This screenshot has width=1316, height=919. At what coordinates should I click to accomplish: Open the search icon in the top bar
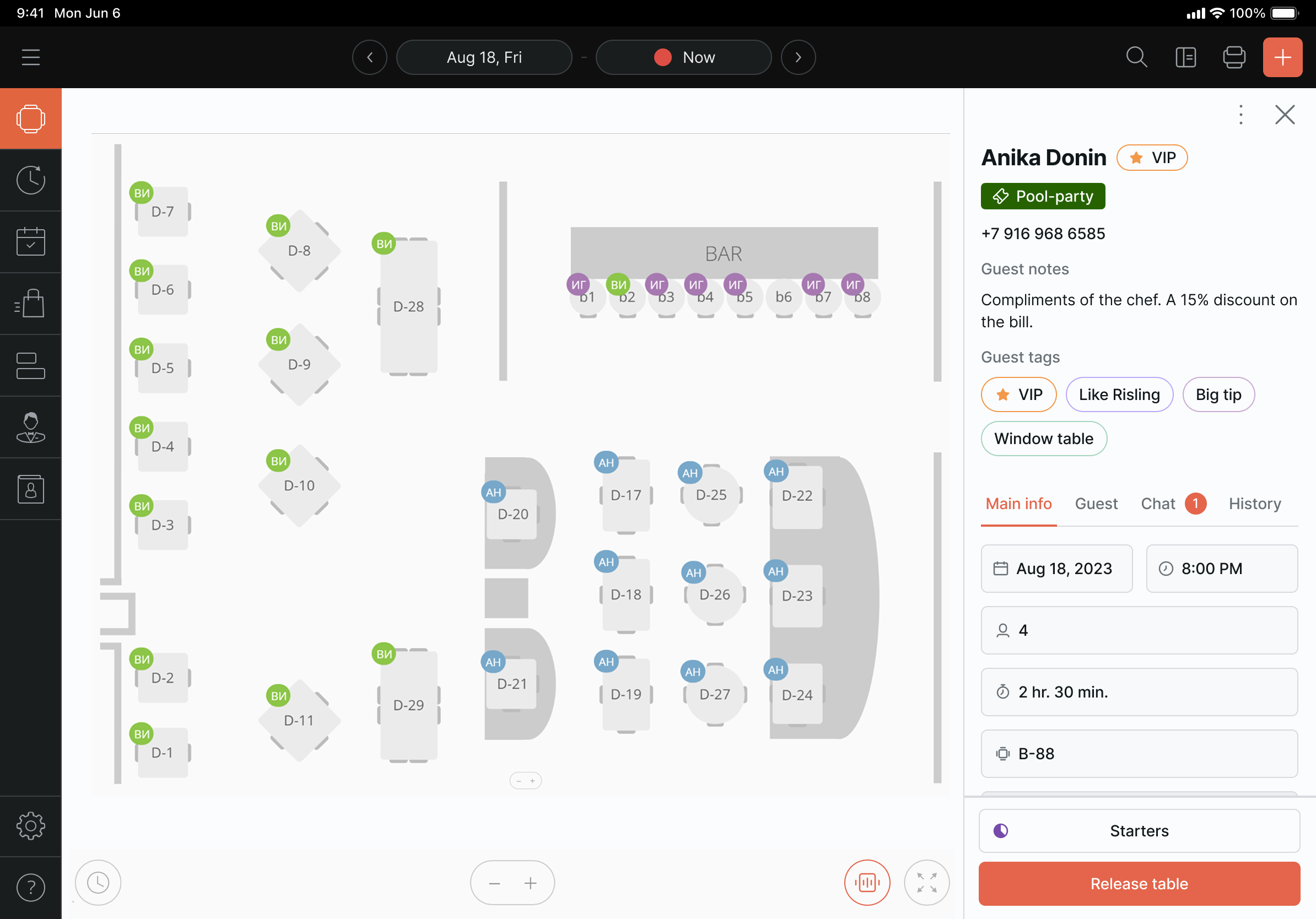1136,57
